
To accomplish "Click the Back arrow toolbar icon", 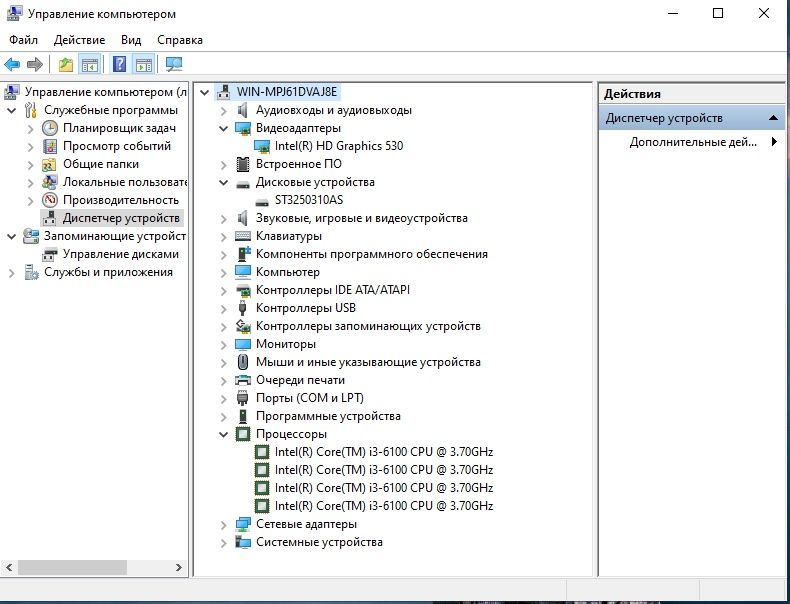I will [x=12, y=64].
